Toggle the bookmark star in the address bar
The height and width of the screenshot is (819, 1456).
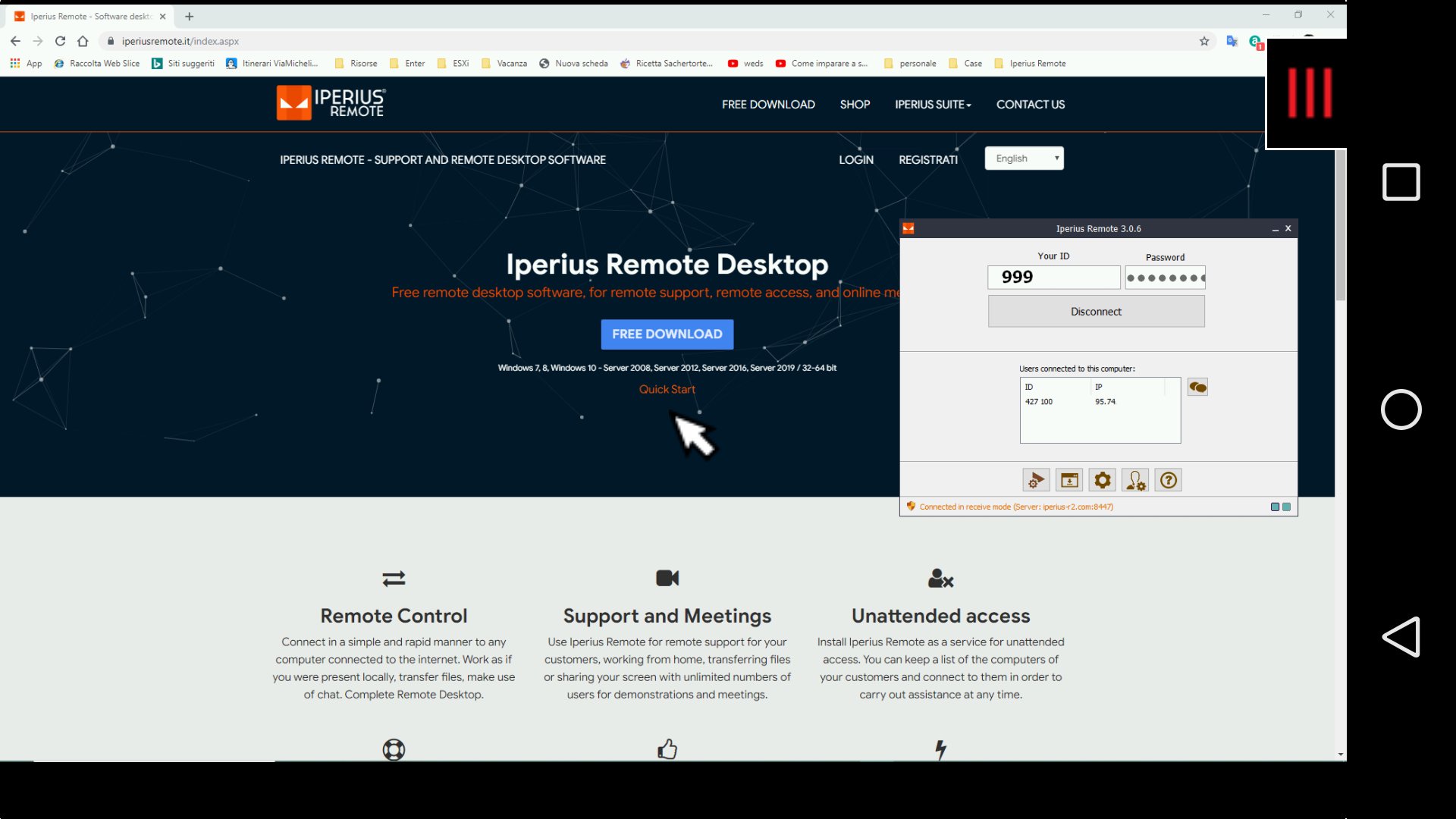click(1203, 41)
